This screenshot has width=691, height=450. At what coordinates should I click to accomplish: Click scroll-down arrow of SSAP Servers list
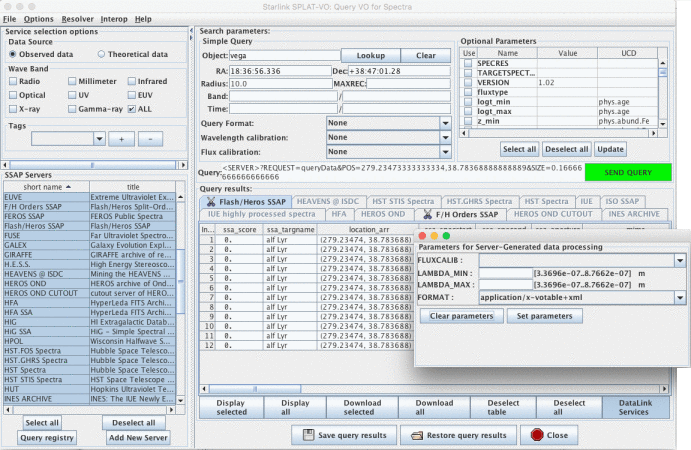[180, 400]
